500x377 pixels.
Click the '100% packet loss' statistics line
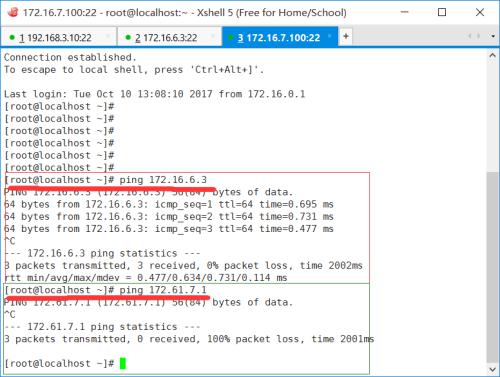click(189, 339)
